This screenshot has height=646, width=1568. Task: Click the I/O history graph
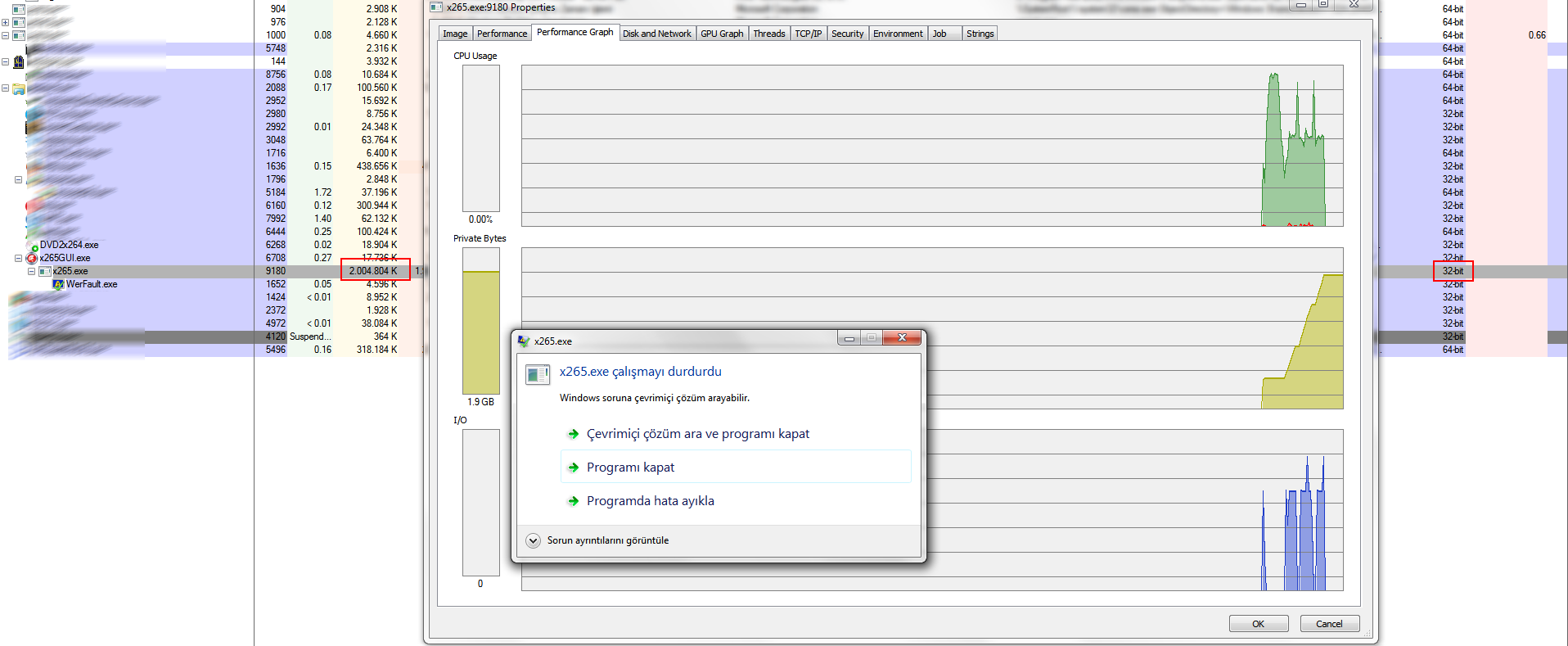point(932,510)
